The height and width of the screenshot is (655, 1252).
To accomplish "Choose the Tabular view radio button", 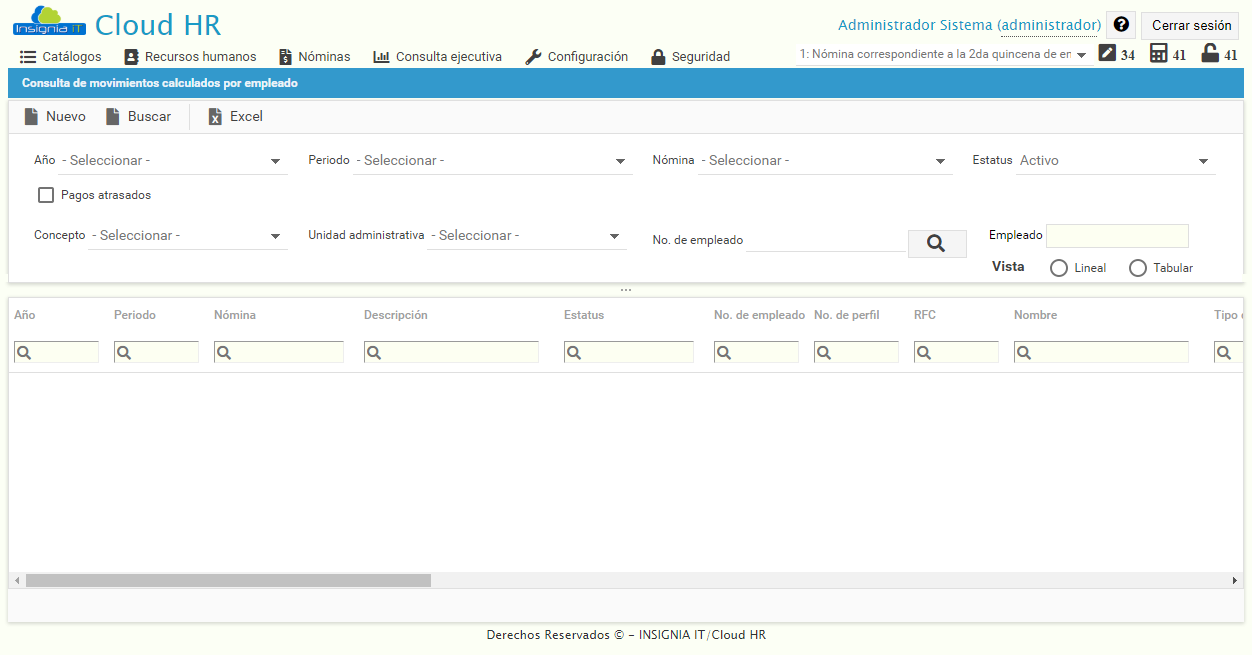I will 1136,267.
